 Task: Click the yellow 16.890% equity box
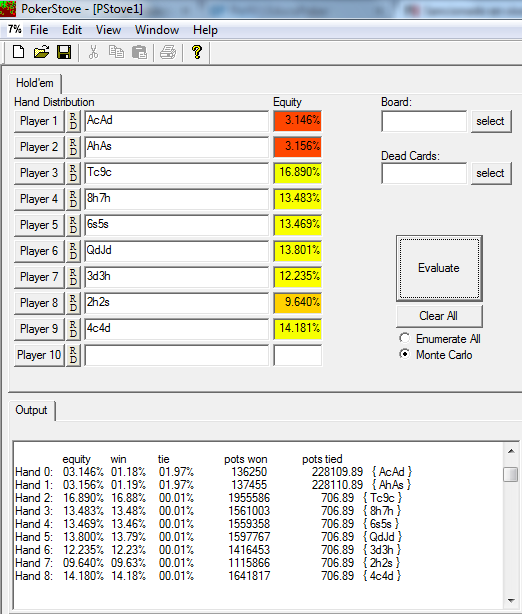[x=298, y=173]
